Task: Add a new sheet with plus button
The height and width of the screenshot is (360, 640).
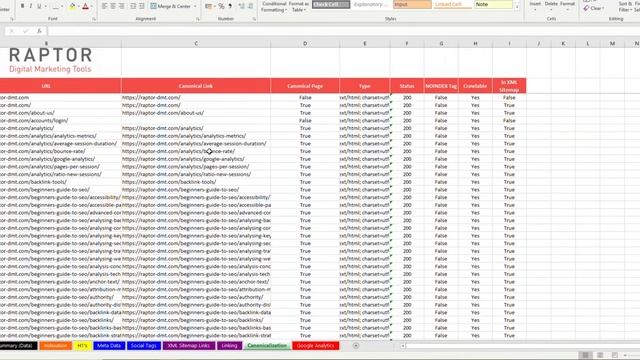Action: point(356,346)
